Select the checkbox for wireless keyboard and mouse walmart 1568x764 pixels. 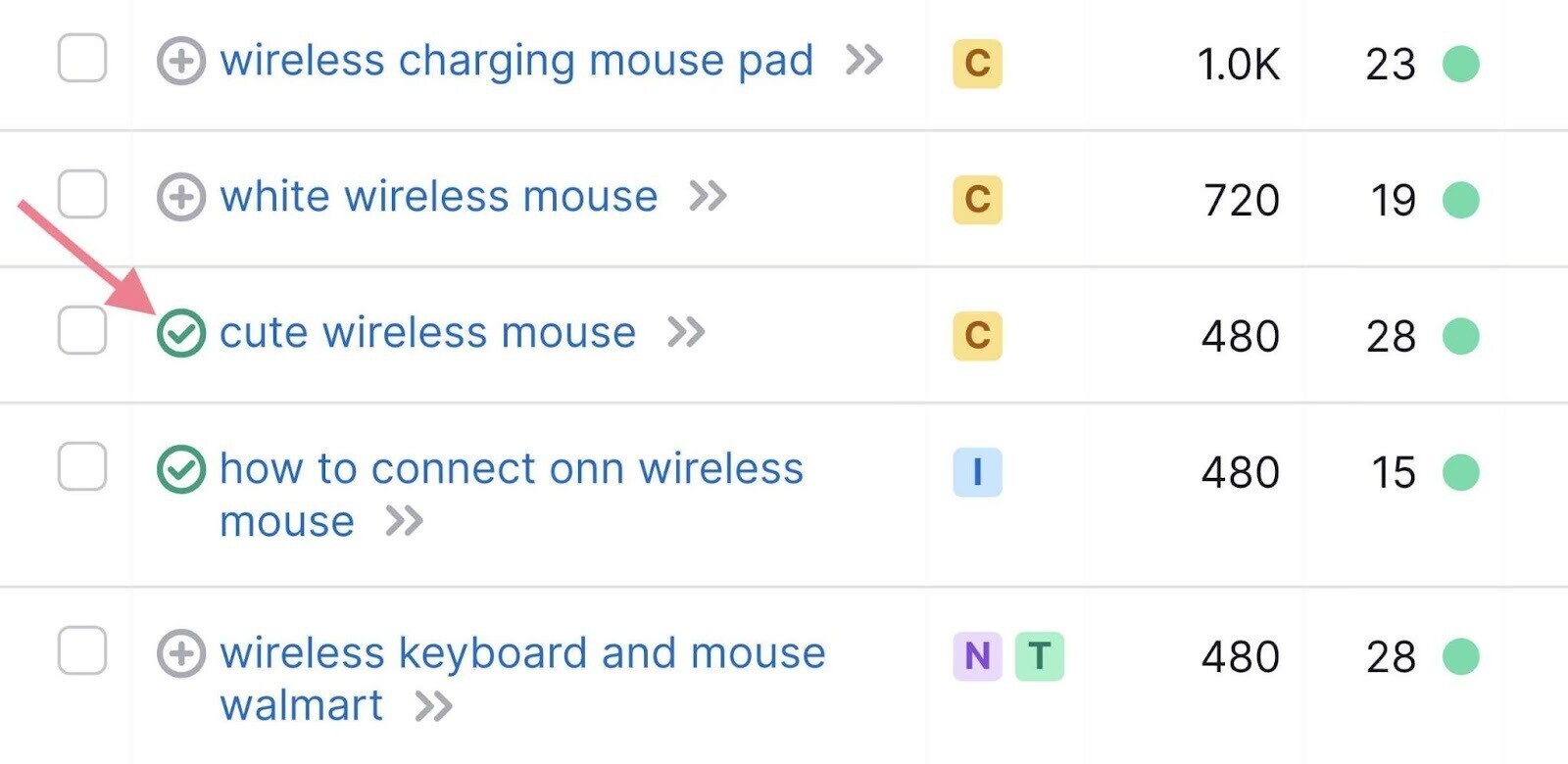(80, 651)
